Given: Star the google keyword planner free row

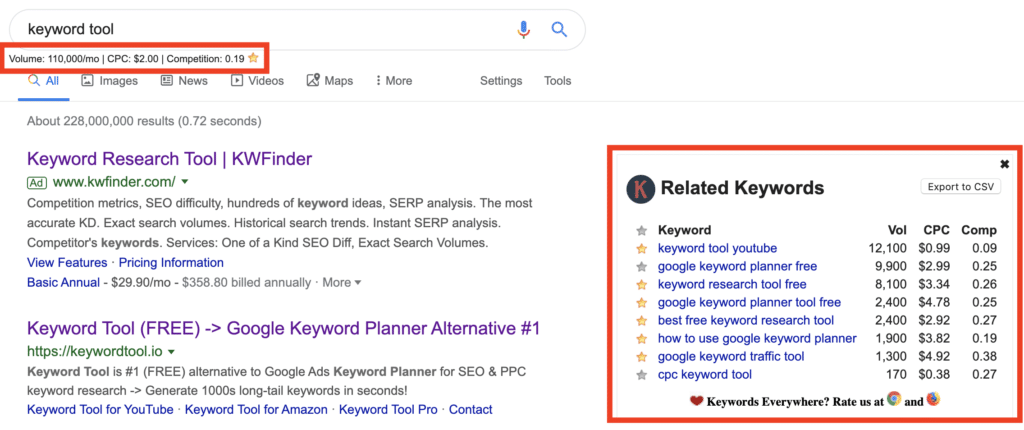Looking at the screenshot, I should click(641, 267).
